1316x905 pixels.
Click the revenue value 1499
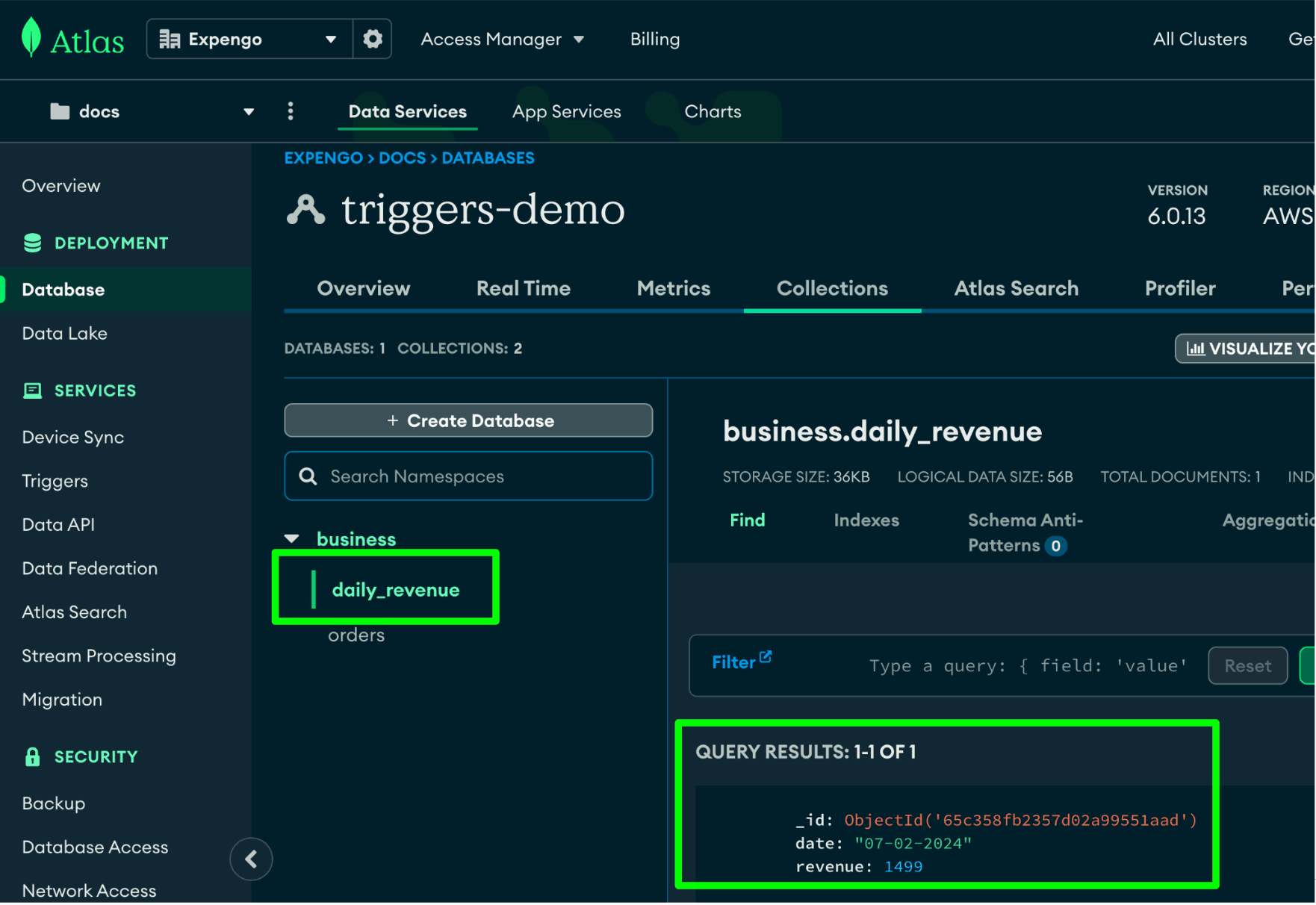(903, 867)
